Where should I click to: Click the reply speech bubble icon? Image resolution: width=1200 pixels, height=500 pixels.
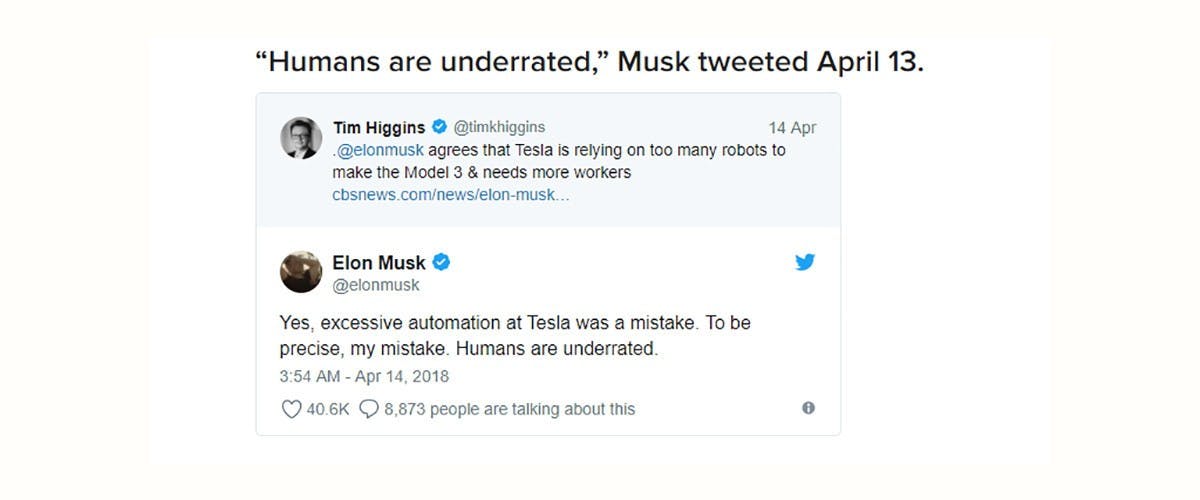(368, 409)
